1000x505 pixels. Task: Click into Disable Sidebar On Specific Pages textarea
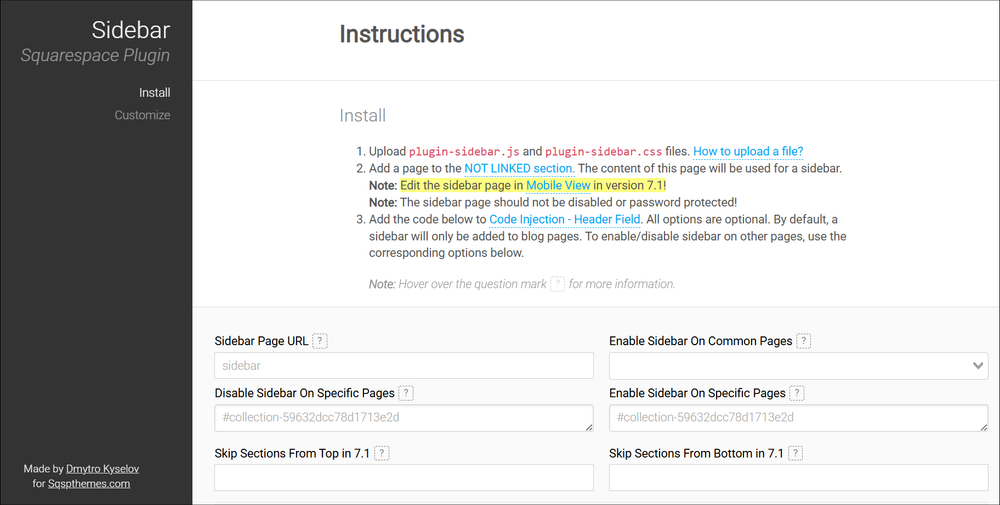click(x=404, y=418)
